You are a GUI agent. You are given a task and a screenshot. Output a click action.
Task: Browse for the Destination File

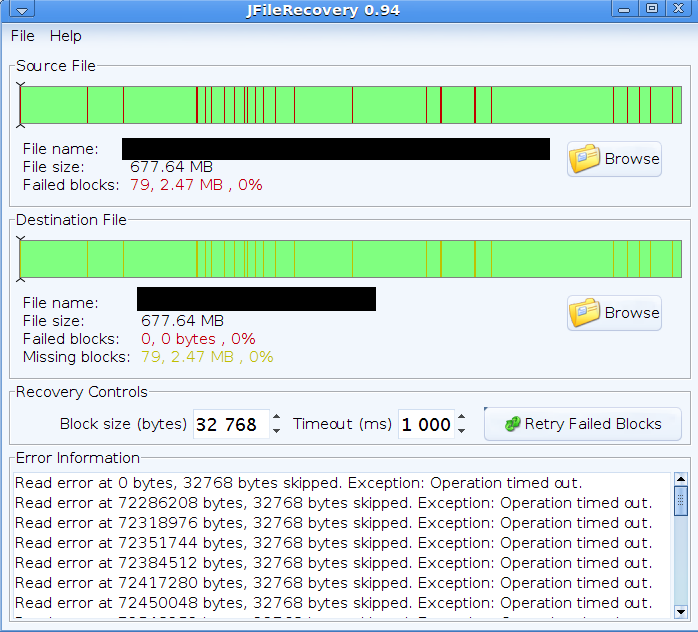point(614,313)
